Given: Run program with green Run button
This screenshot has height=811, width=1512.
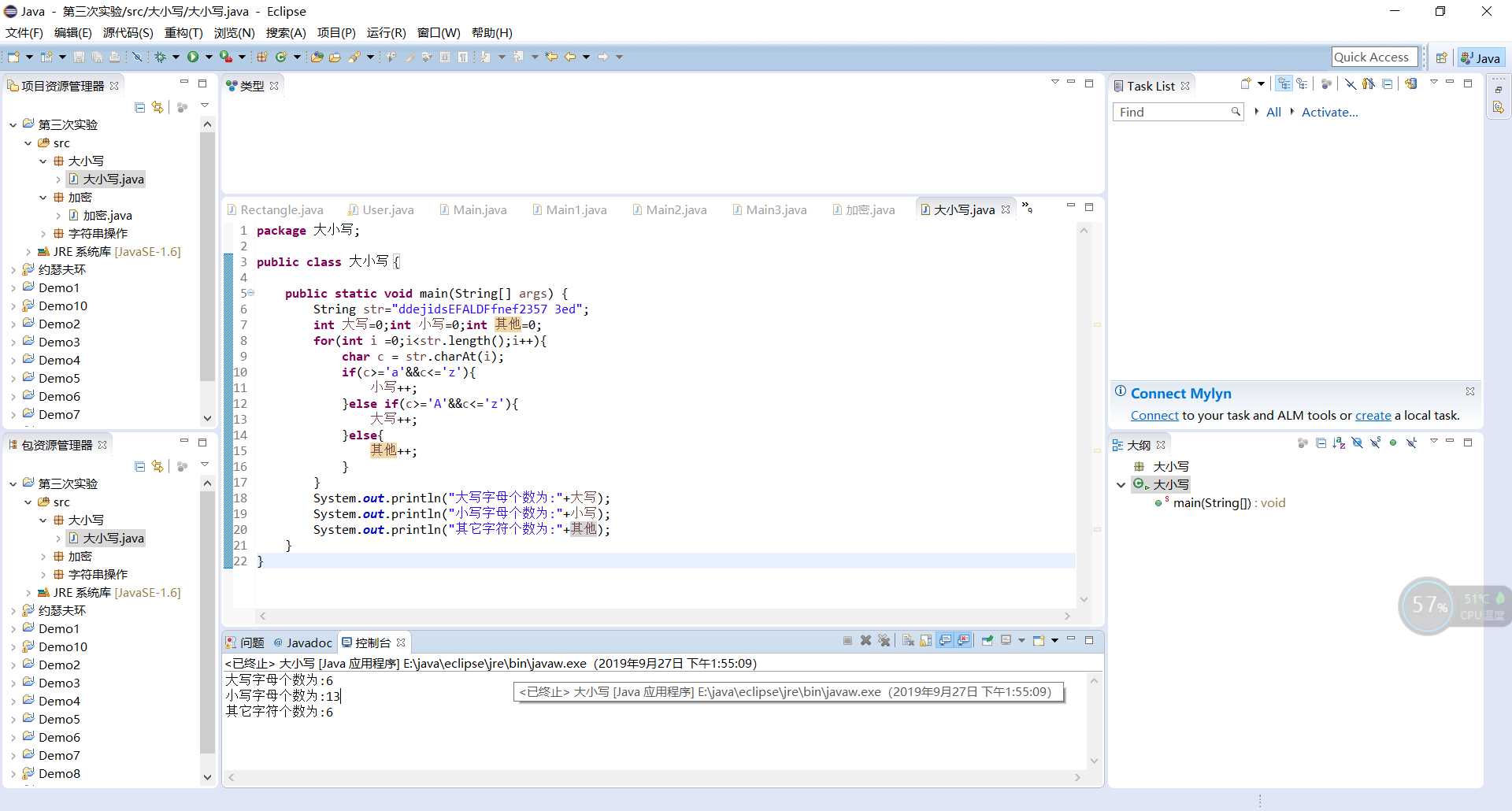Looking at the screenshot, I should click(193, 57).
